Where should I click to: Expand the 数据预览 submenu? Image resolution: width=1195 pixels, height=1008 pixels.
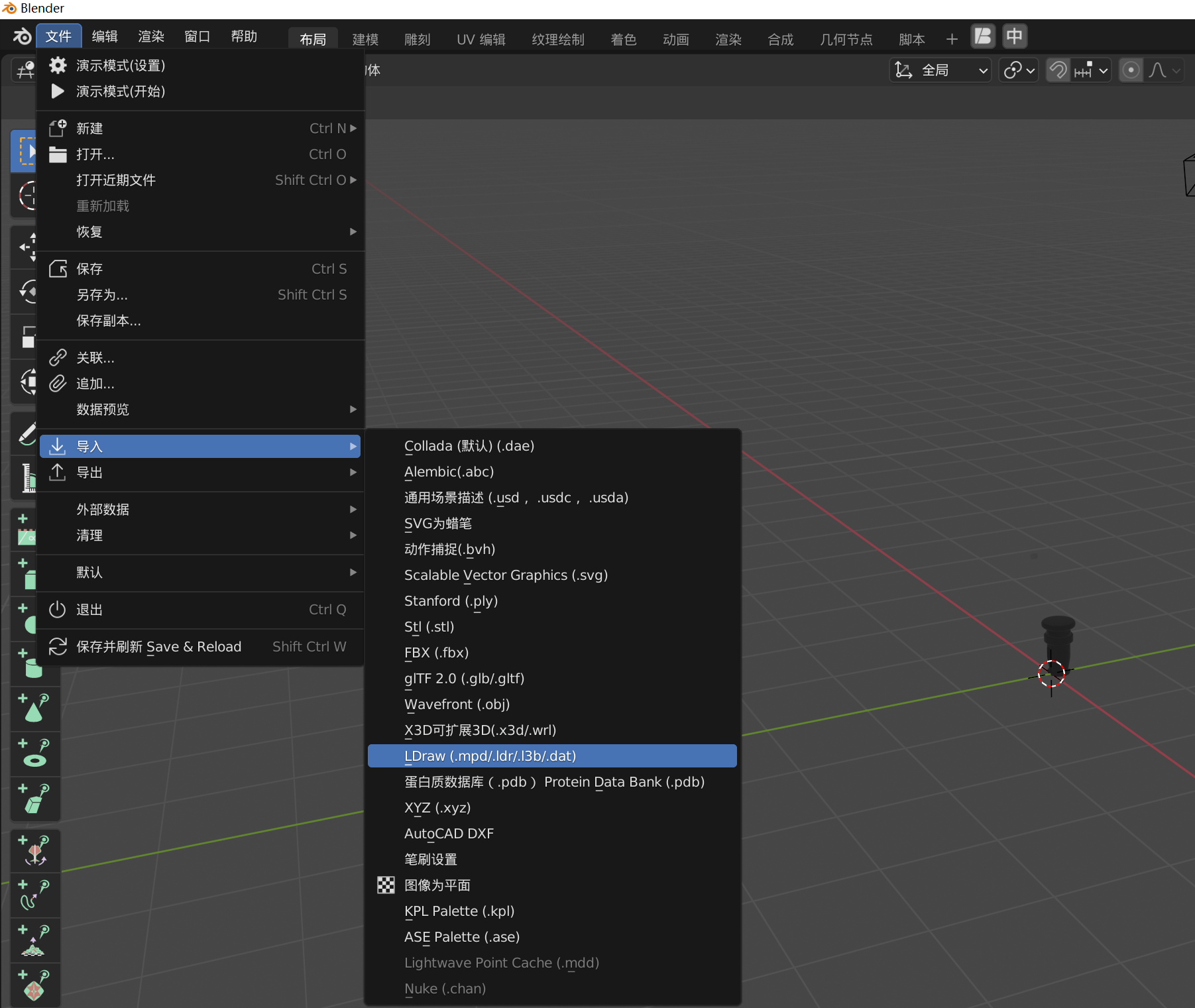[x=200, y=409]
